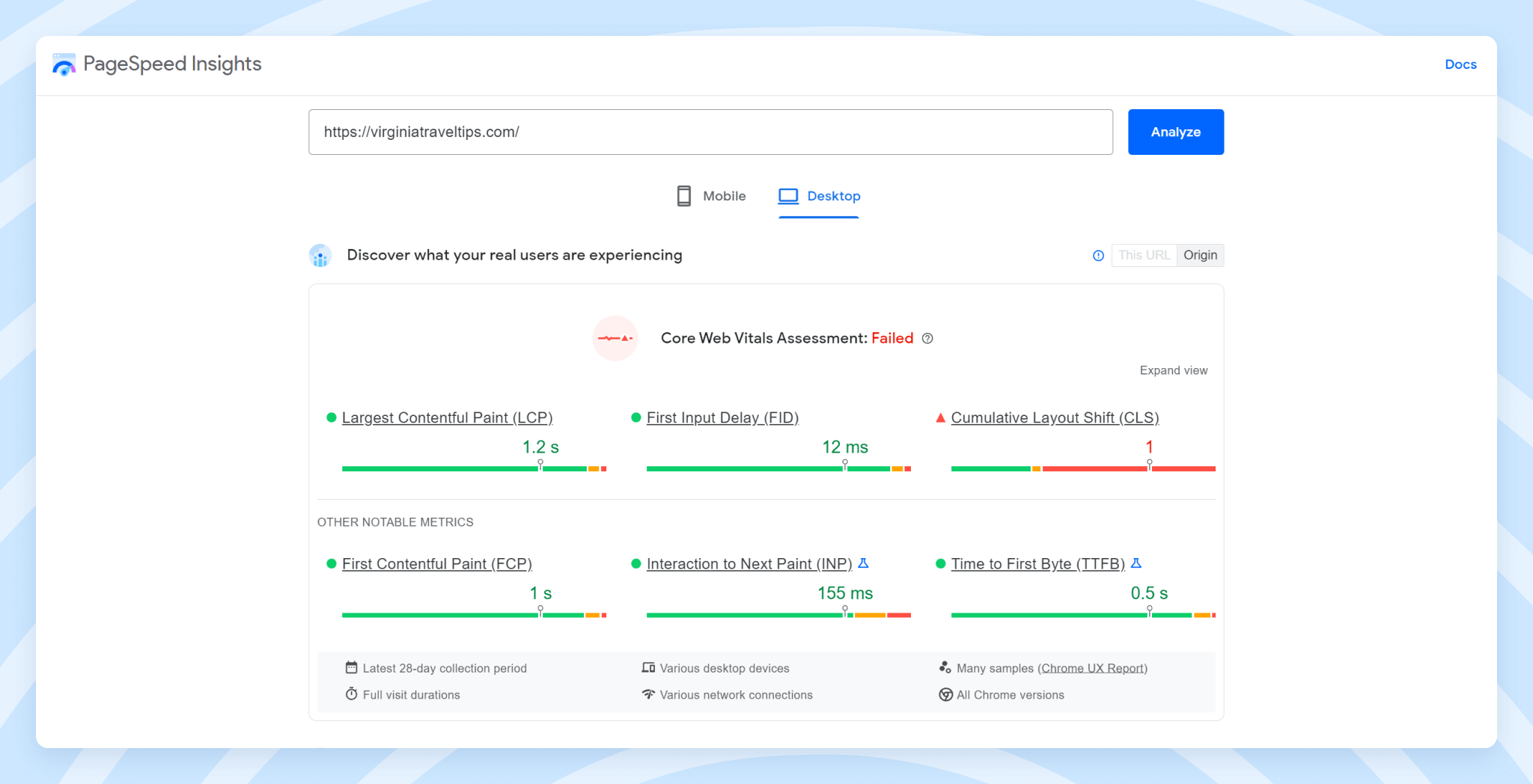
Task: Click the OTHER NOTABLE METRICS heading
Action: click(395, 522)
